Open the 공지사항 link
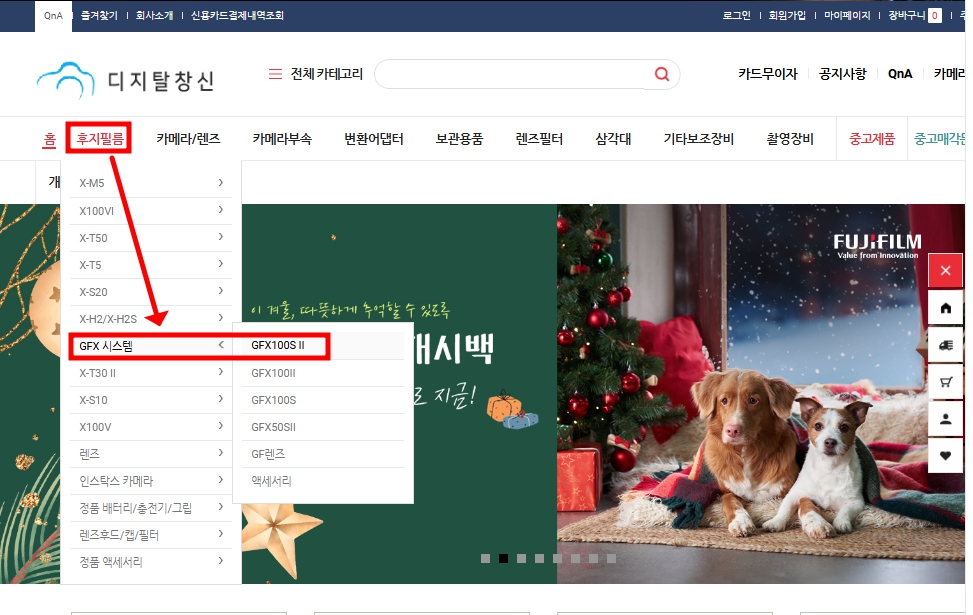 [842, 74]
